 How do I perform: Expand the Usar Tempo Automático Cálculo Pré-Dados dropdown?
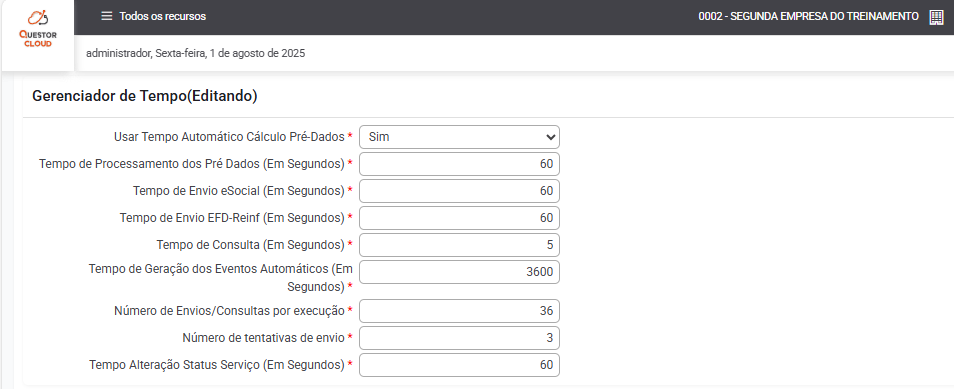click(x=459, y=137)
